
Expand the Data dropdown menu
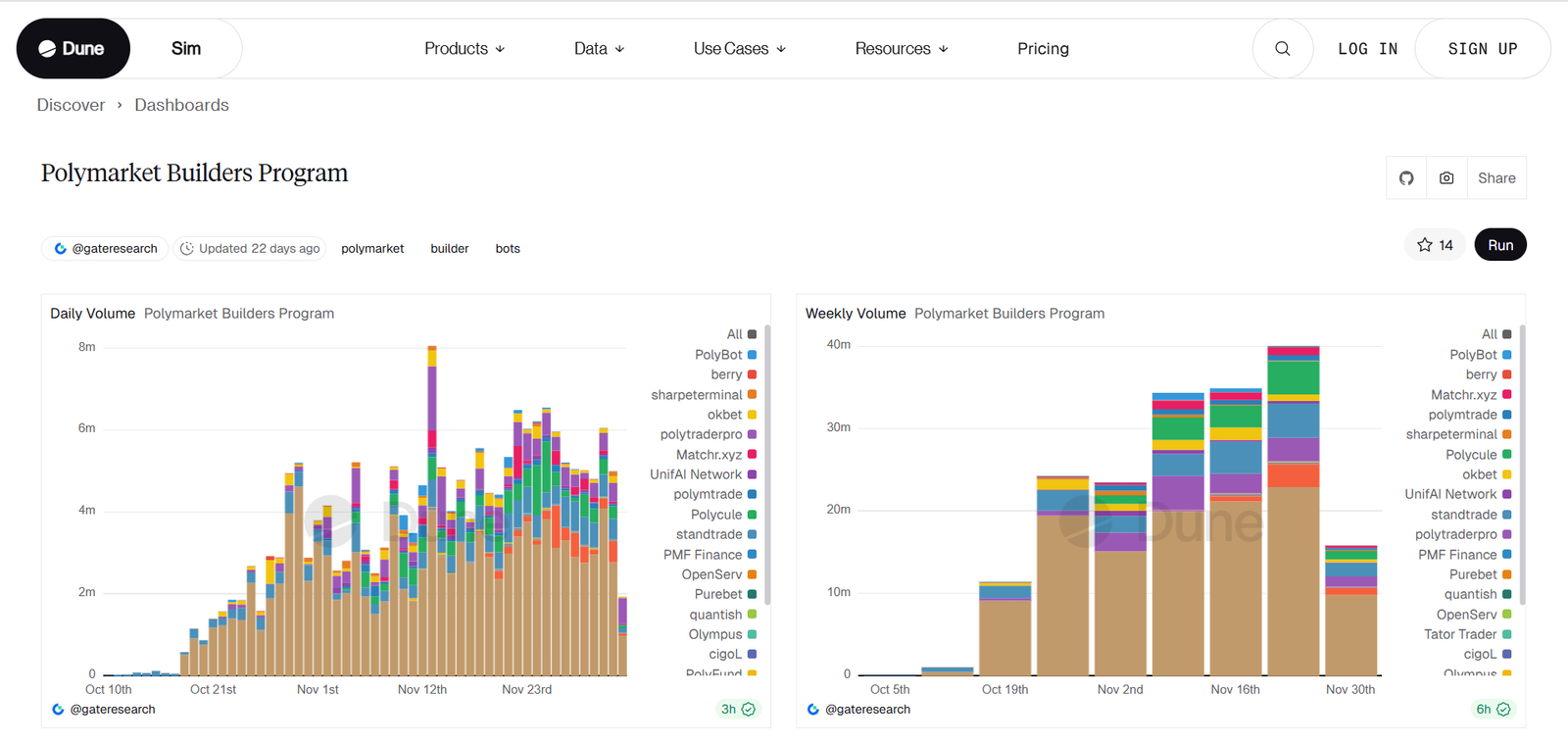599,49
